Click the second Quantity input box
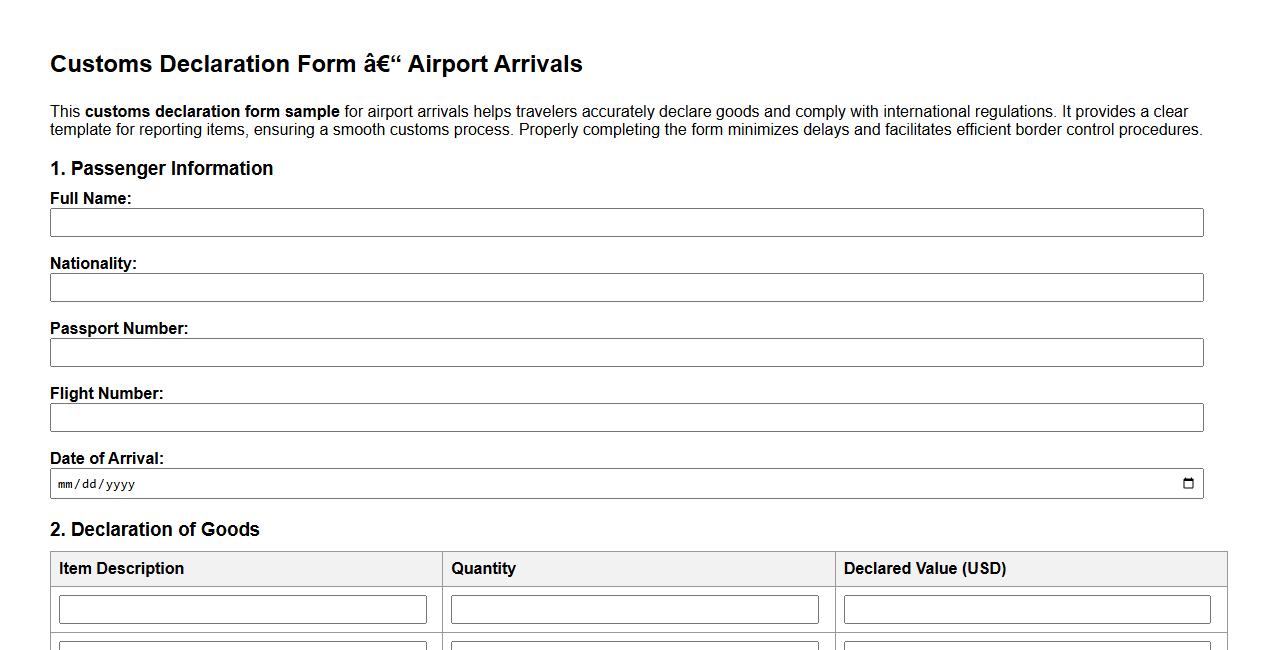1278x650 pixels. coord(634,647)
